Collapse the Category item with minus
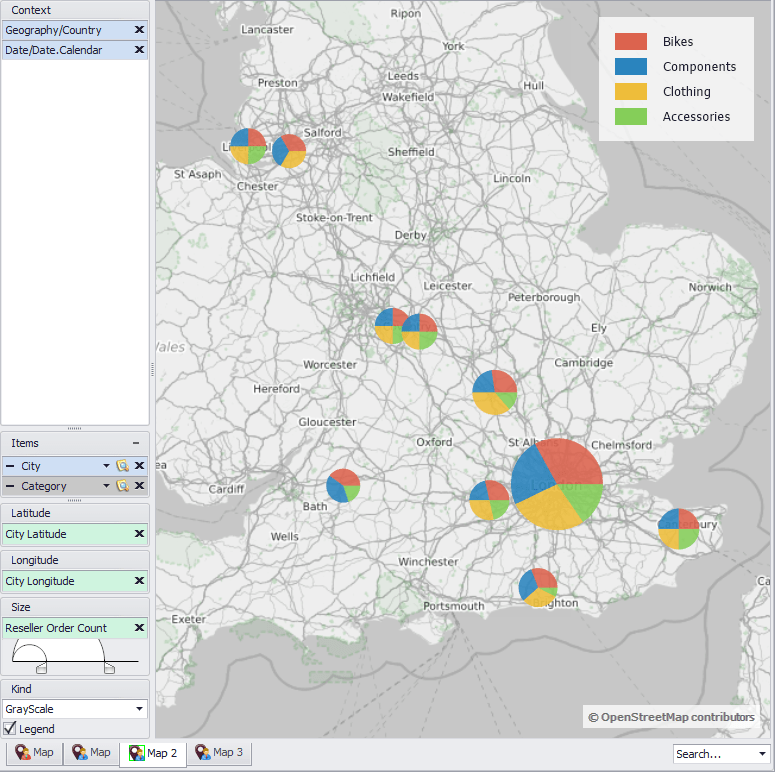 pos(10,486)
